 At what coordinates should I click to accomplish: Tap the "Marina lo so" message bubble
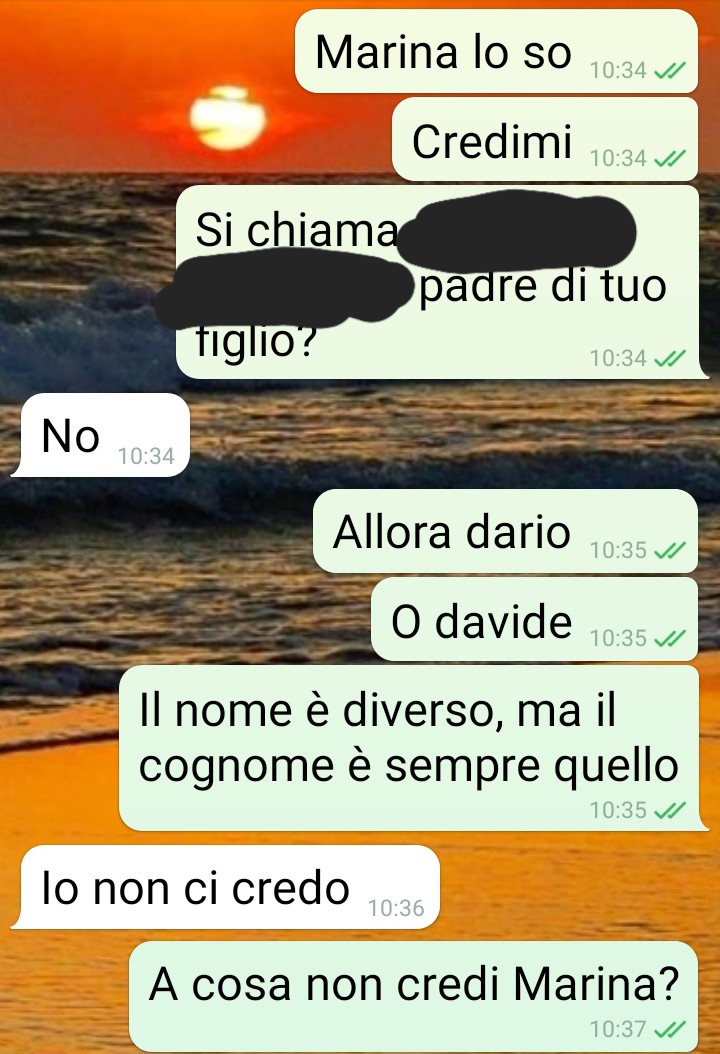[x=496, y=51]
